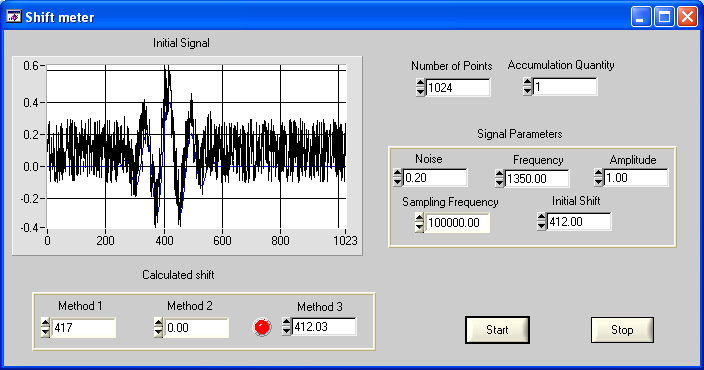The image size is (704, 370).
Task: Click the Method 1 stepper arrows
Action: (45, 327)
